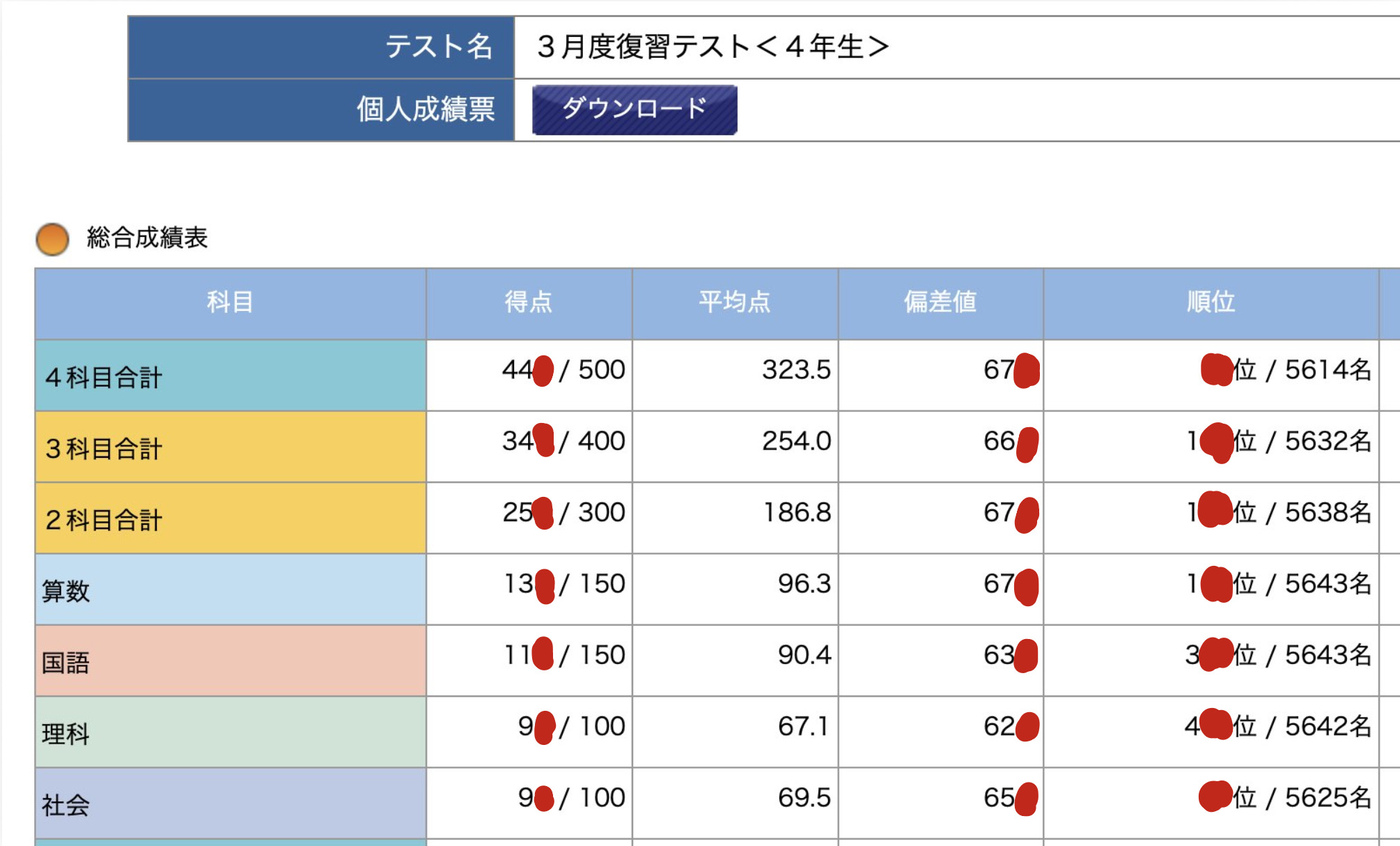The height and width of the screenshot is (846, 1400).
Task: Click the 平均点 column header
Action: [734, 302]
